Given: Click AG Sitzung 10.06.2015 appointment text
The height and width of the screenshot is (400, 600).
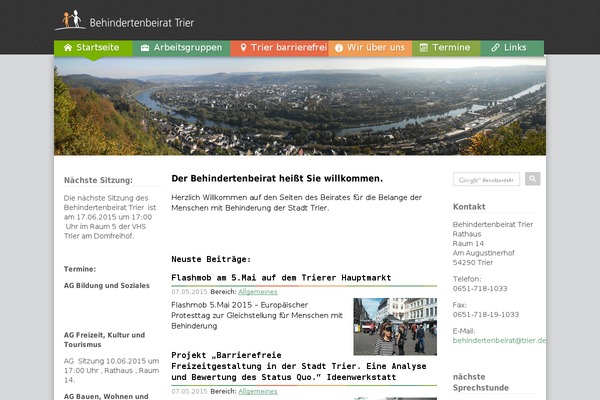Looking at the screenshot, I should (x=111, y=371).
